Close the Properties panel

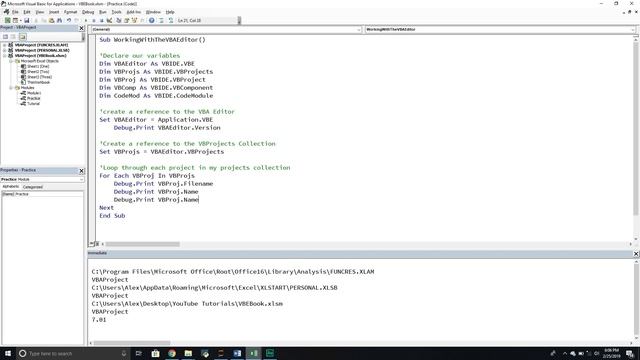(81, 171)
